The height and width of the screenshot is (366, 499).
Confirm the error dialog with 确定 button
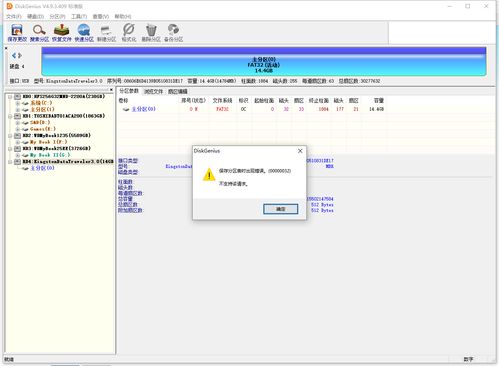tap(281, 209)
